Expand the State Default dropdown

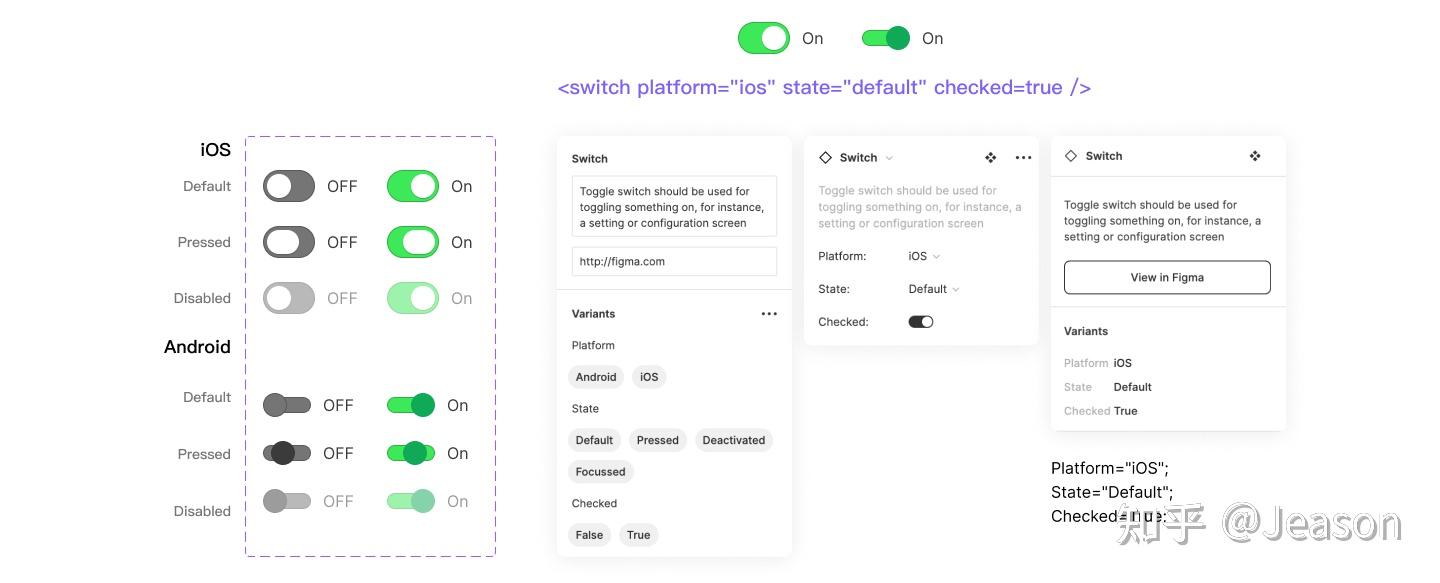934,289
